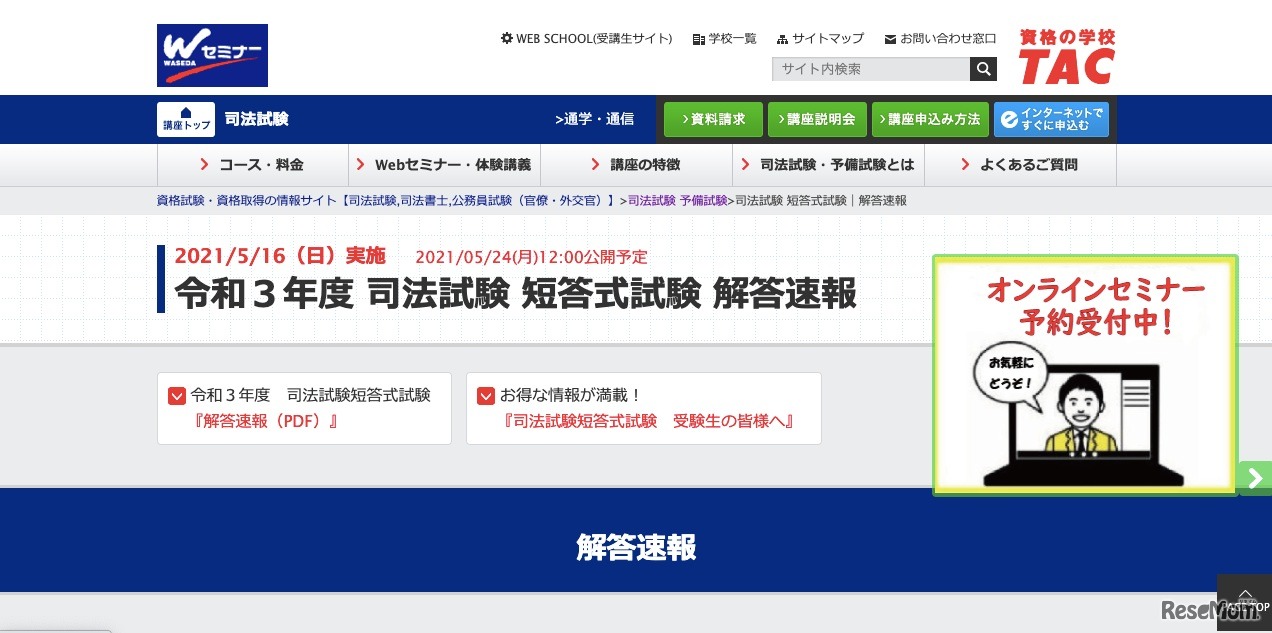Expand the Webセミナー・体験講義 menu
Screen dimensions: 1272x633
(444, 165)
